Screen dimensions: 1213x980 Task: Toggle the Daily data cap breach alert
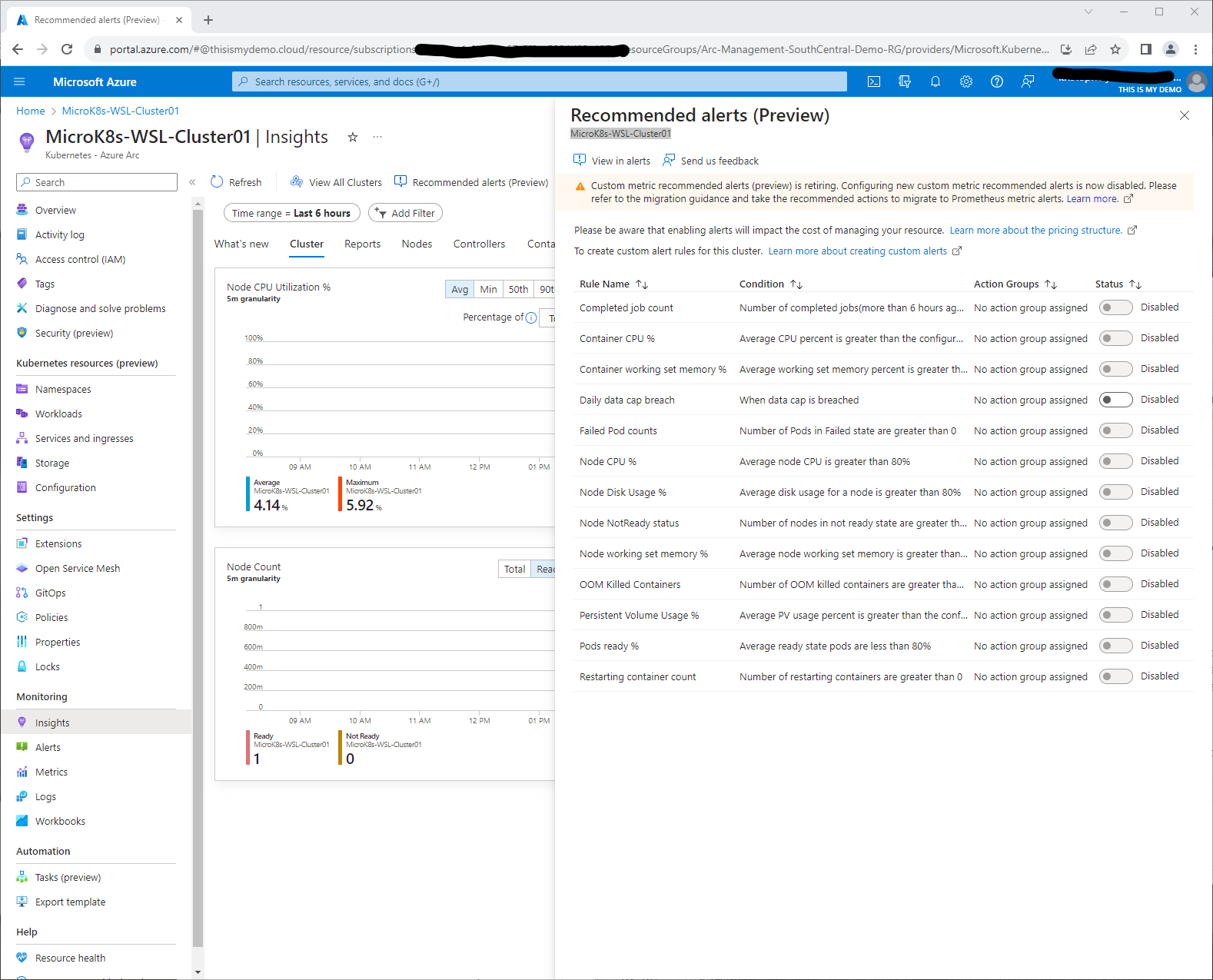click(x=1115, y=400)
